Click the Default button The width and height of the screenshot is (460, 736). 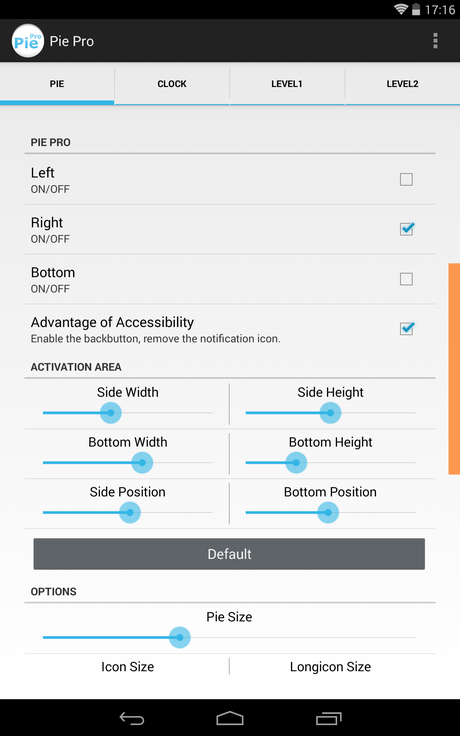pyautogui.click(x=229, y=554)
